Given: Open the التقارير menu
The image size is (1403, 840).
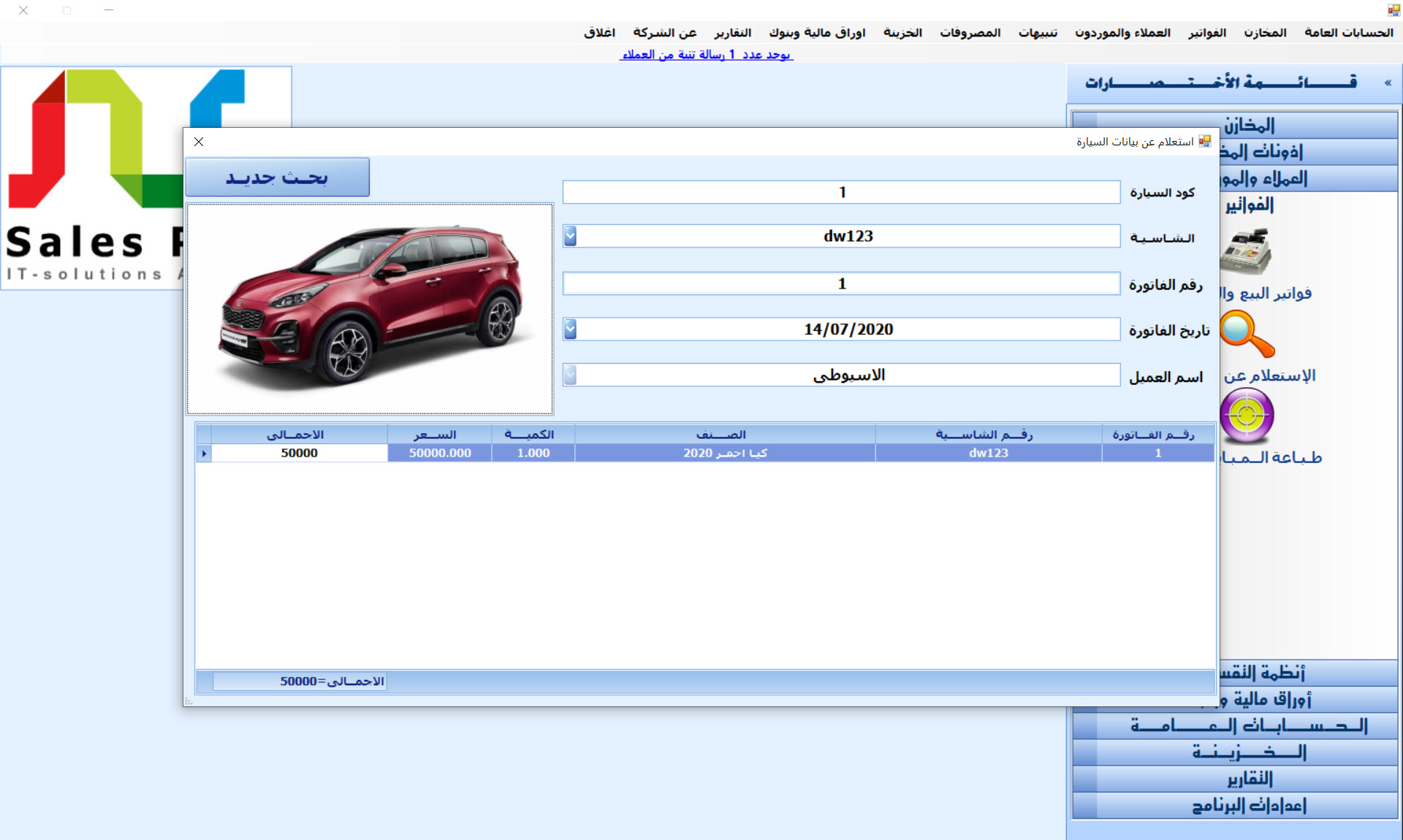Looking at the screenshot, I should coord(732,33).
